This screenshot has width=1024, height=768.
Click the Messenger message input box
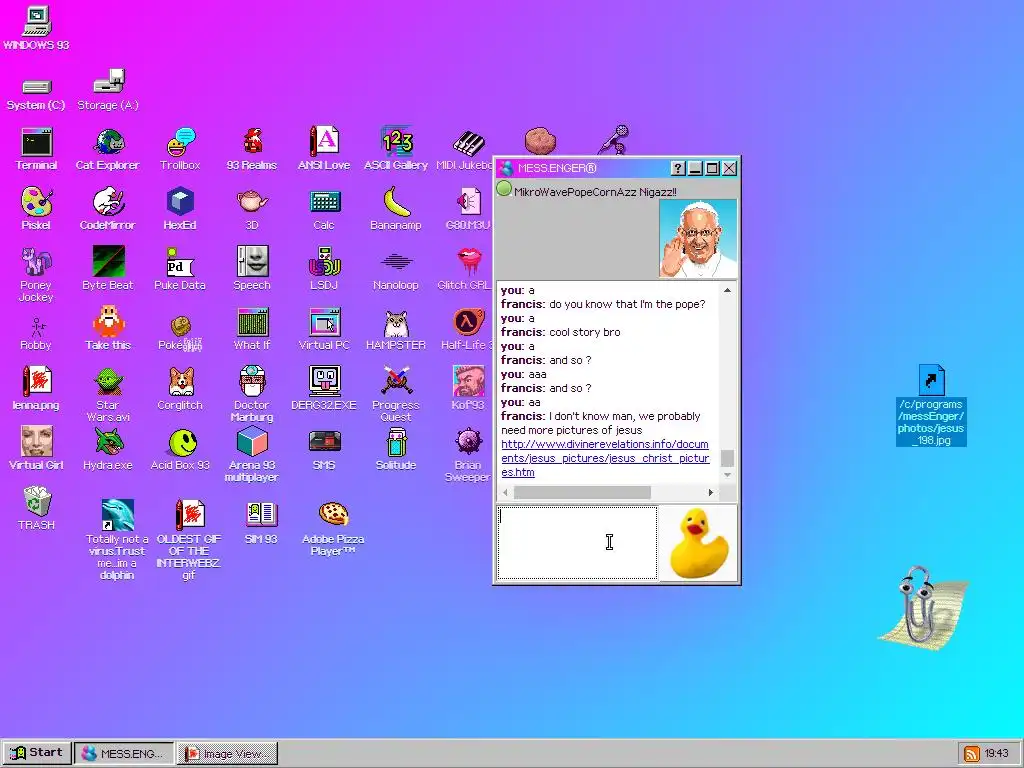[x=577, y=542]
